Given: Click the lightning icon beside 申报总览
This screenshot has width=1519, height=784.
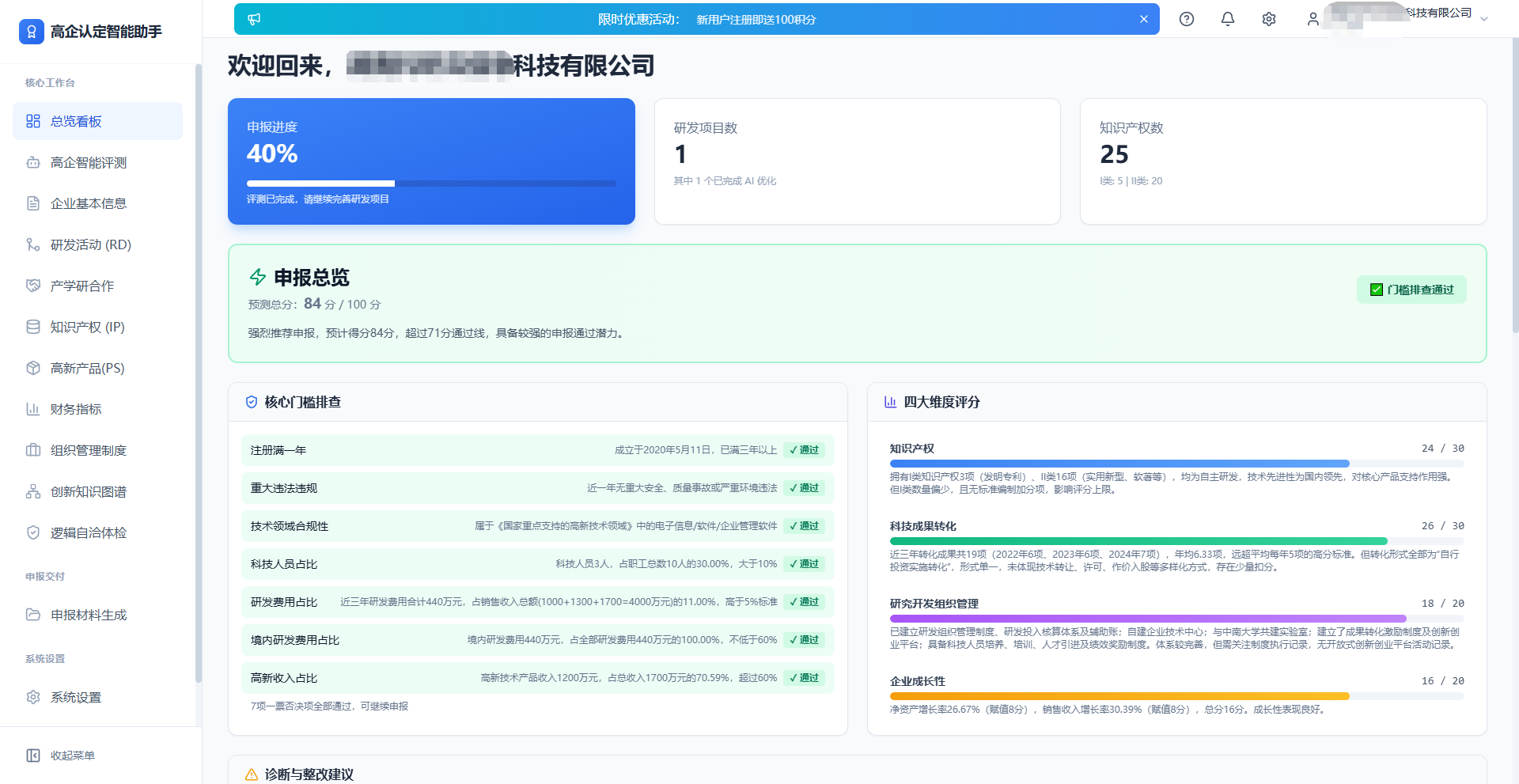Looking at the screenshot, I should [x=258, y=277].
